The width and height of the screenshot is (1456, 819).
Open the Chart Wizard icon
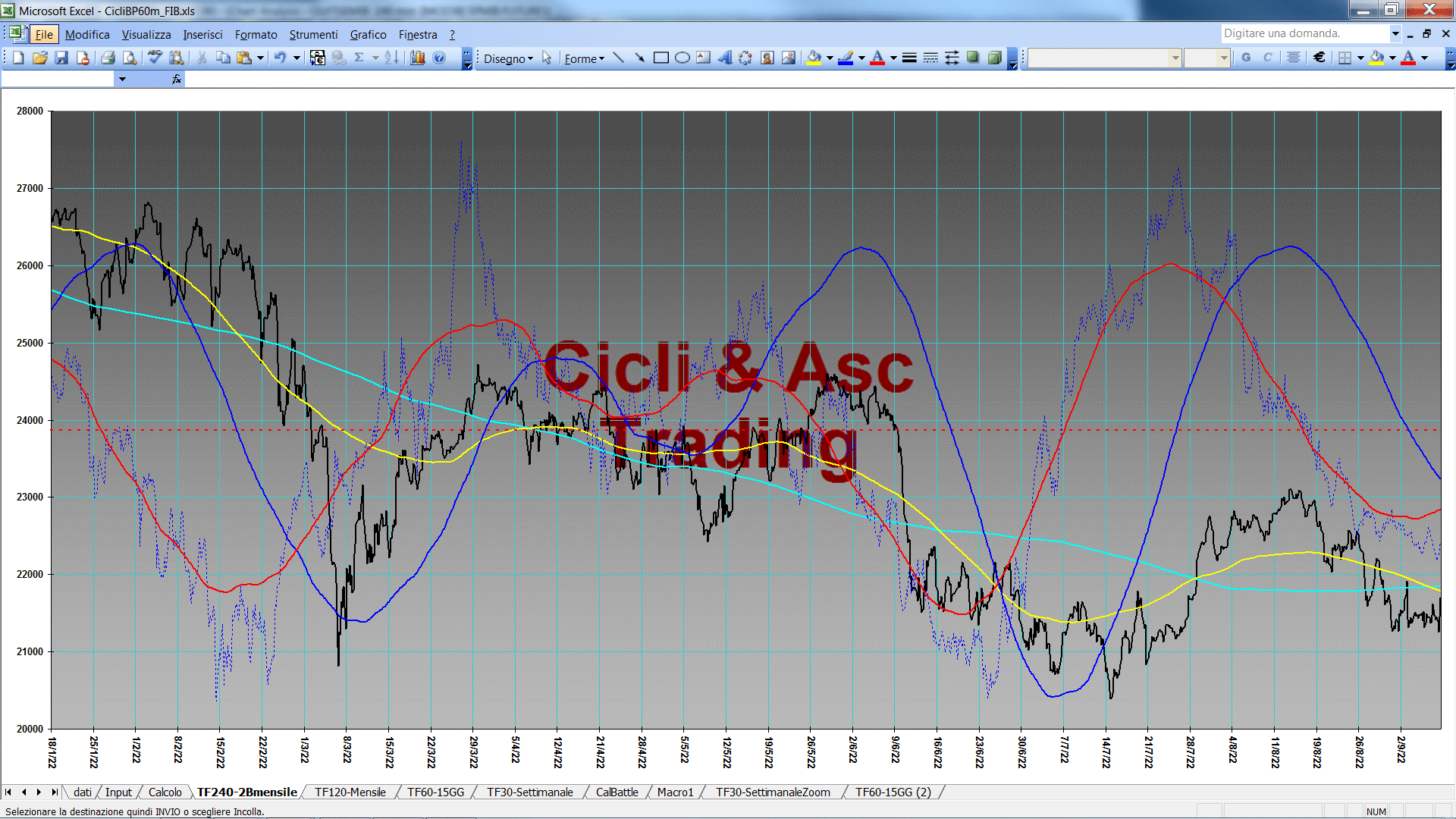coord(418,58)
